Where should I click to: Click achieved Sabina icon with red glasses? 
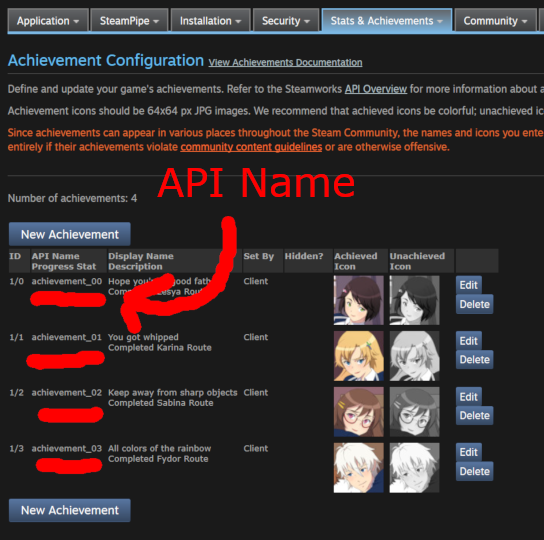coord(359,412)
